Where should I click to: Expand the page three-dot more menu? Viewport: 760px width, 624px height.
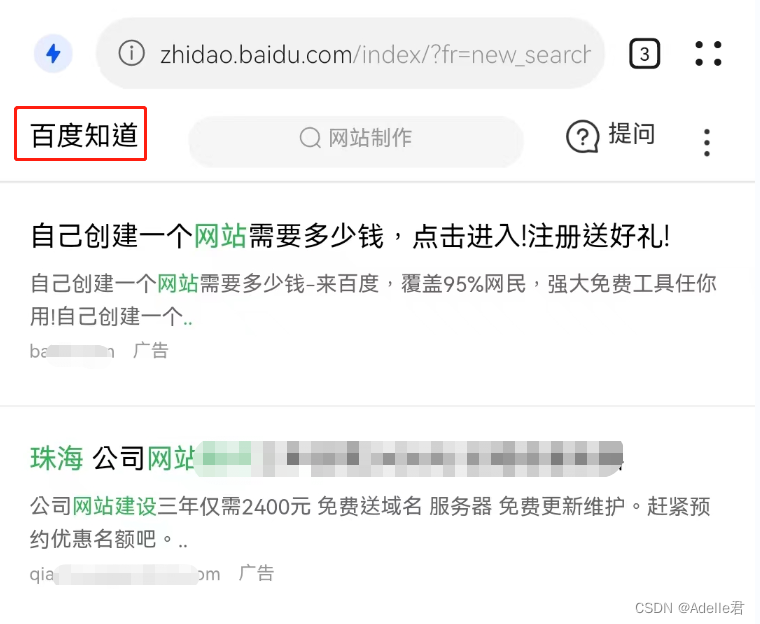point(707,143)
